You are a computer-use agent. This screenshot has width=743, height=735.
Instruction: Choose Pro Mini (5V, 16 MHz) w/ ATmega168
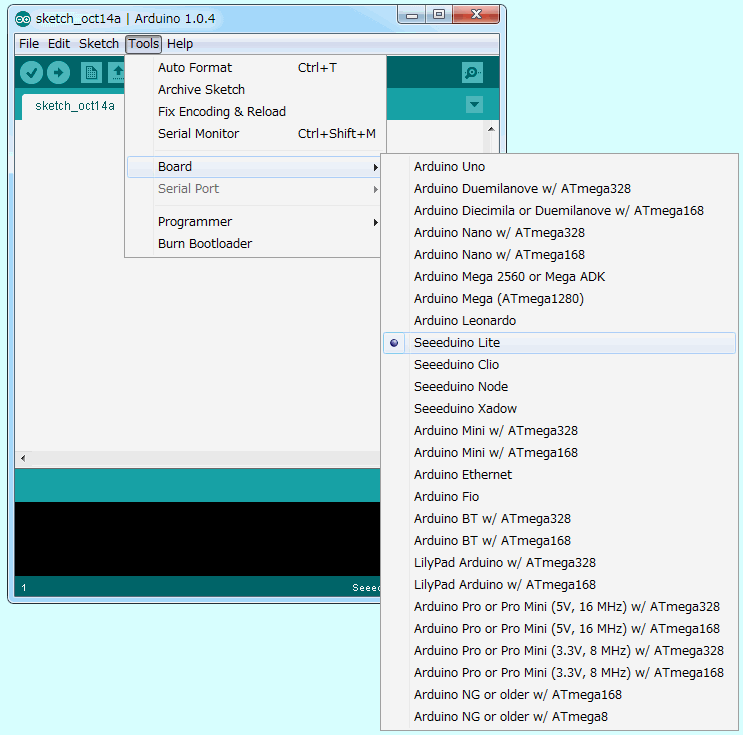(559, 629)
